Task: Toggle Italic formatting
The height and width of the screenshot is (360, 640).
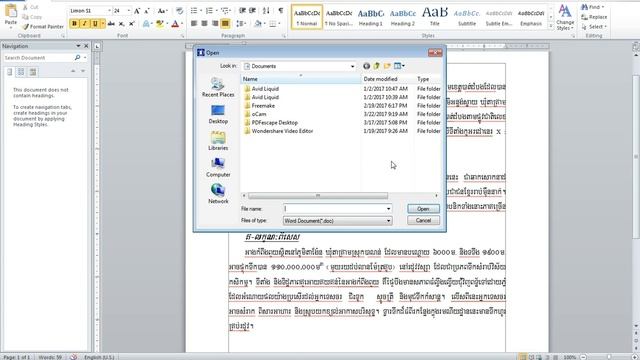Action: 84,24
